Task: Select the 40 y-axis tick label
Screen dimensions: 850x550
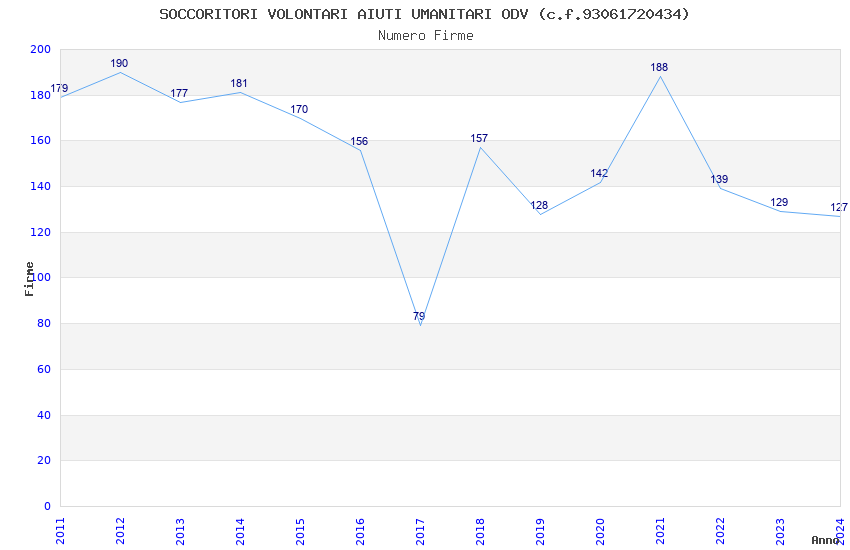Action: click(44, 416)
